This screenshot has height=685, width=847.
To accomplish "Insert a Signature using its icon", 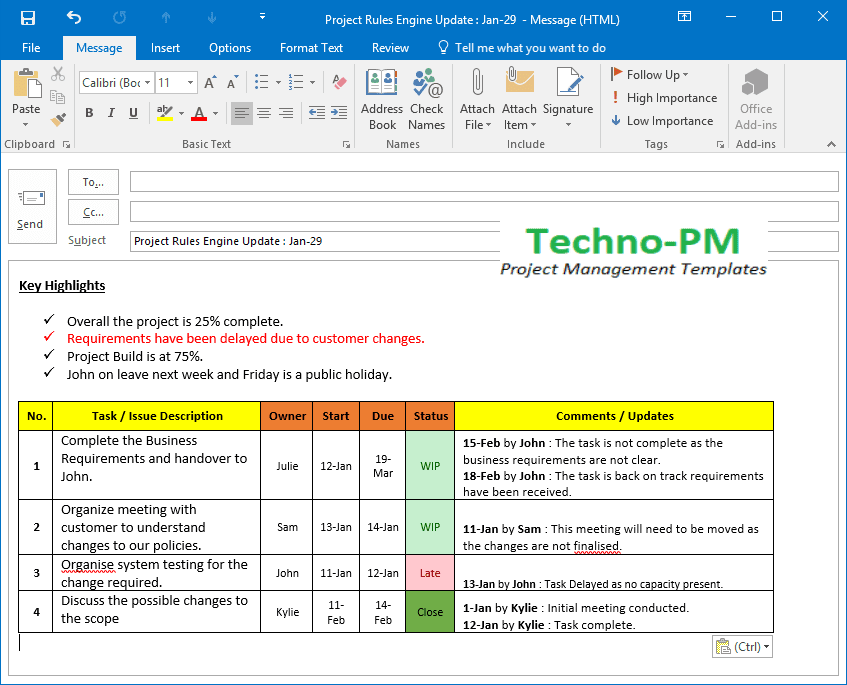I will [569, 97].
